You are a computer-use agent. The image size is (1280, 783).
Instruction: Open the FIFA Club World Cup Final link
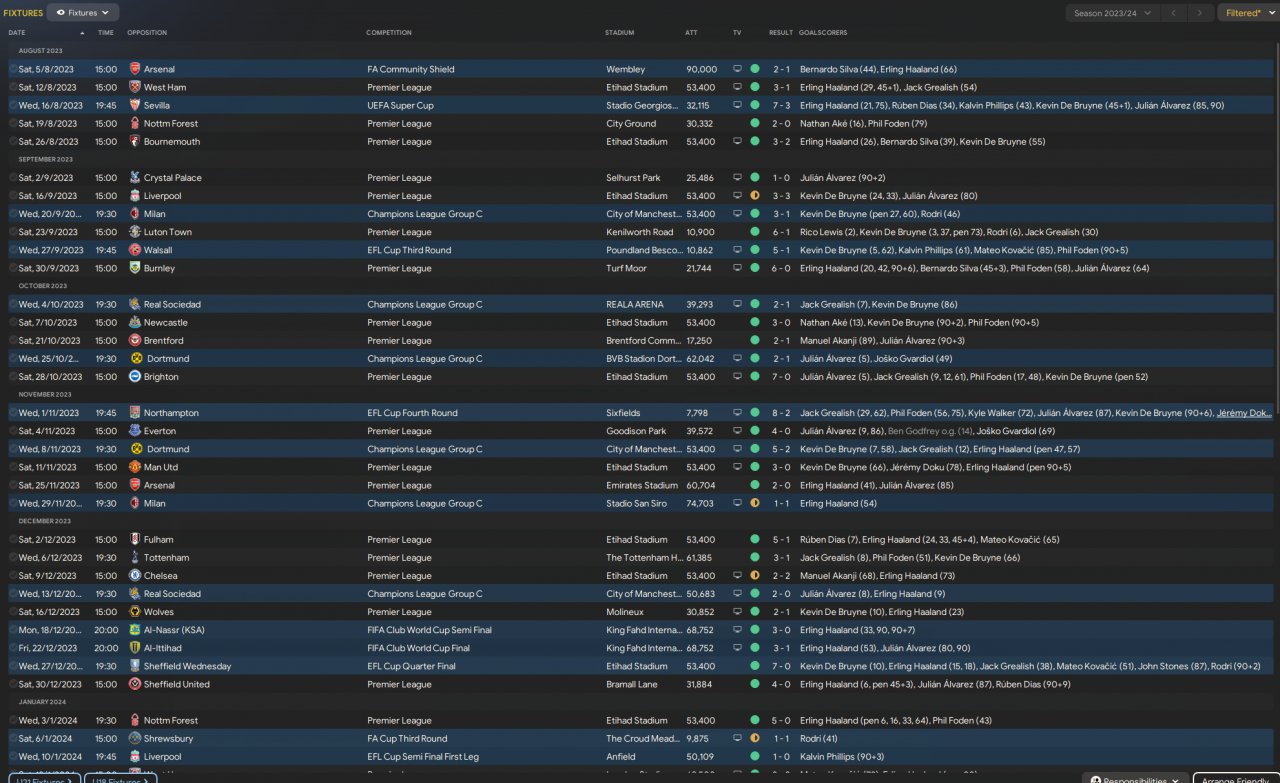click(x=418, y=648)
